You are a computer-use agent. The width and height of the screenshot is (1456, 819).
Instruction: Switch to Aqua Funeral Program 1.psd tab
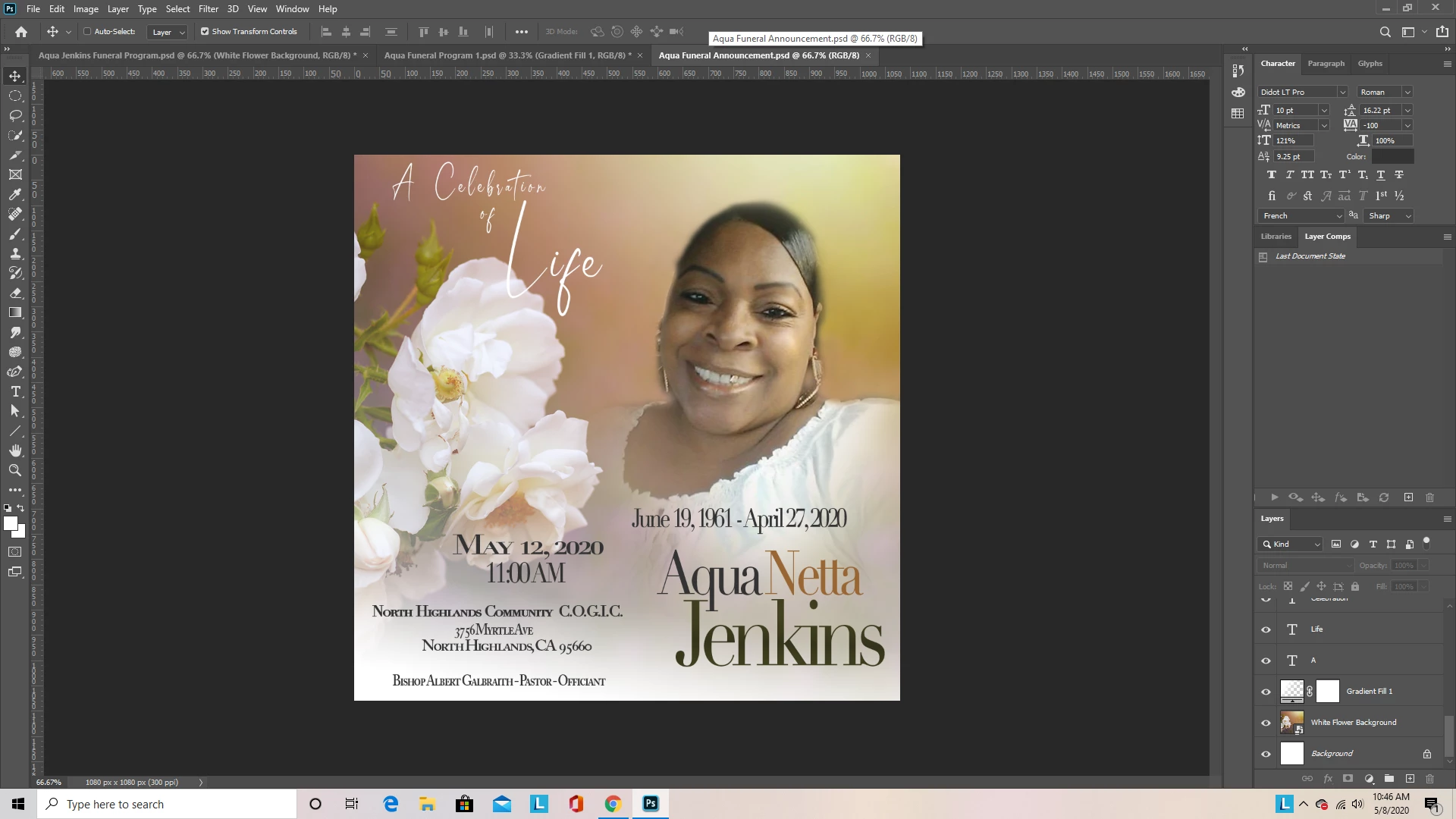point(504,55)
